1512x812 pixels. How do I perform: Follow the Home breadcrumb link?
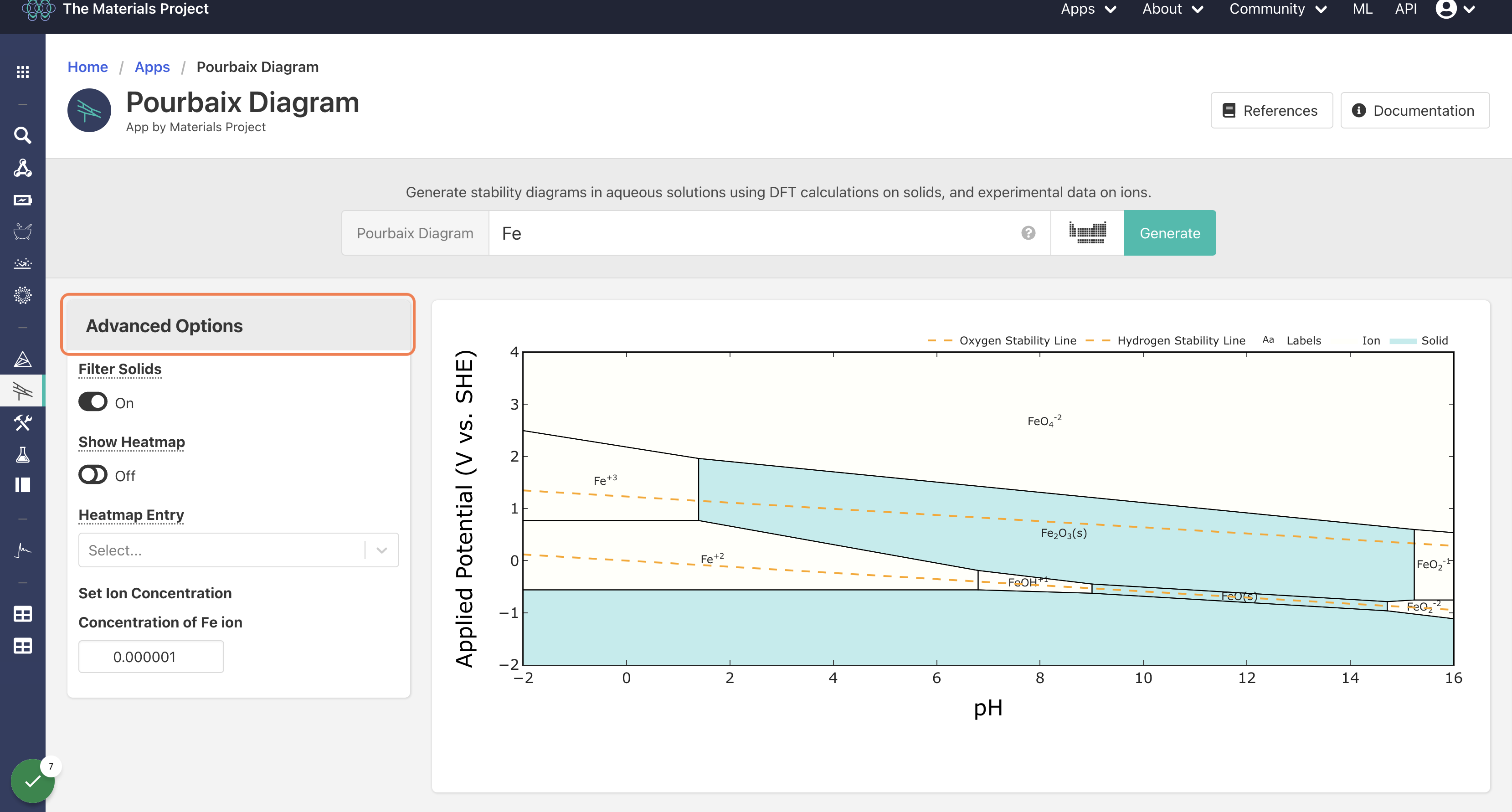[87, 67]
